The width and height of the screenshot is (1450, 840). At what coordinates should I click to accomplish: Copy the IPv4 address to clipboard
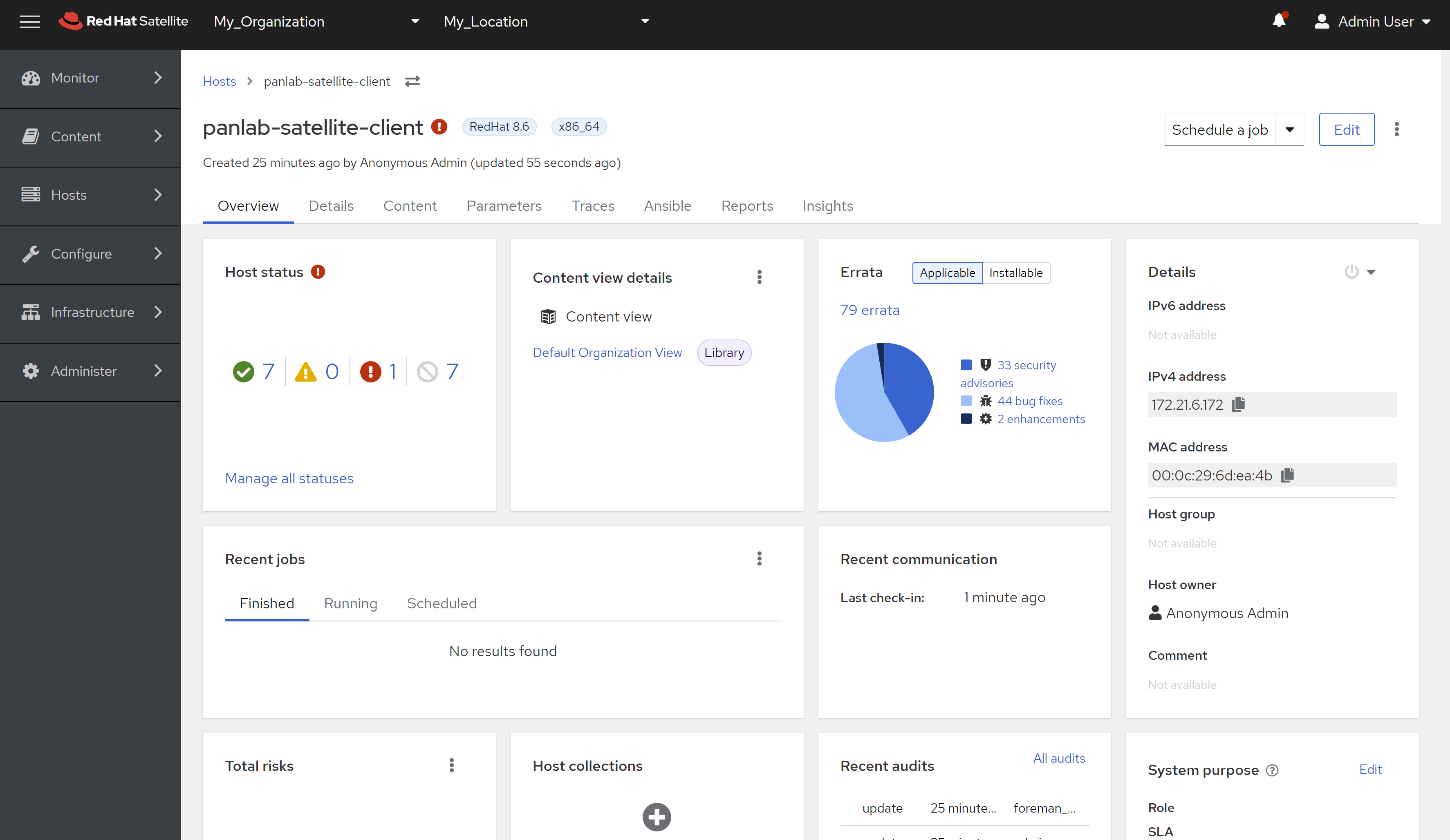point(1238,404)
